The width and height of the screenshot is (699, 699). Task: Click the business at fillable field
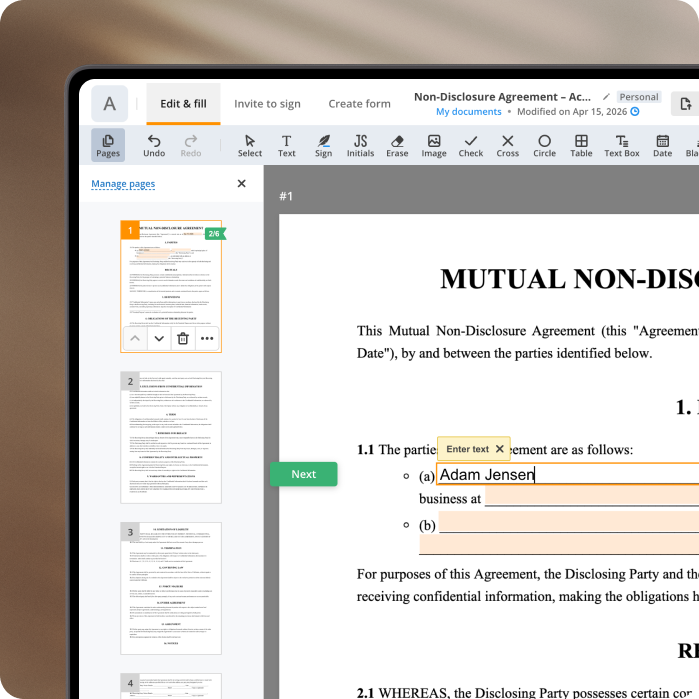pyautogui.click(x=592, y=496)
